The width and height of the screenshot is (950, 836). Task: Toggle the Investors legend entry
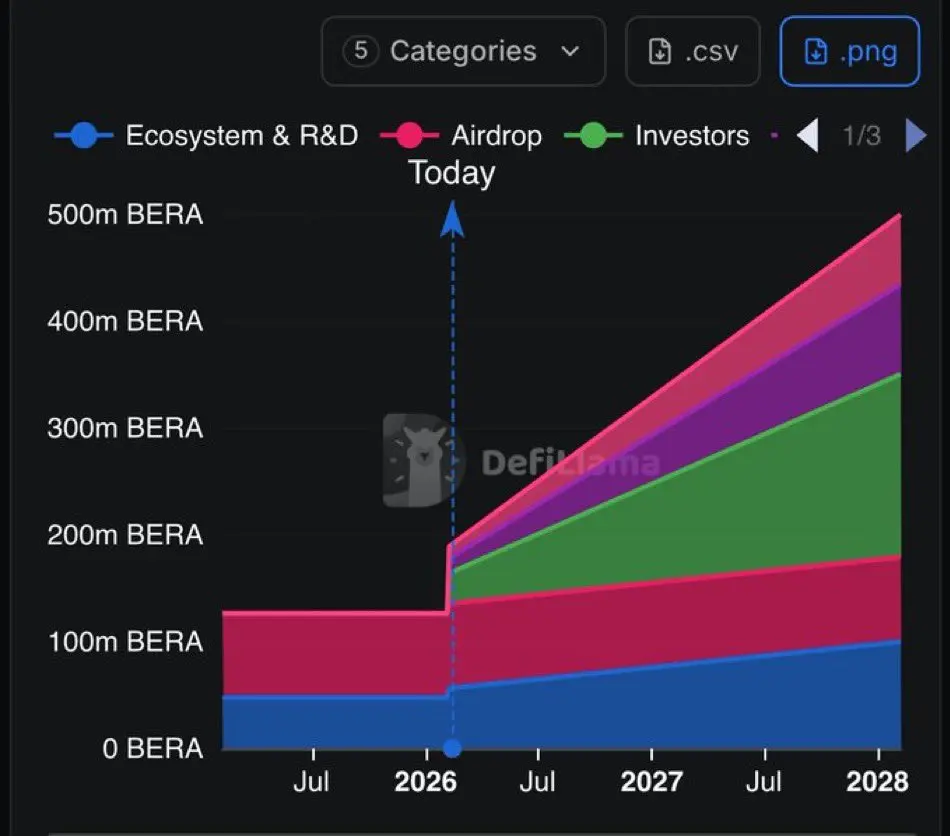point(656,135)
